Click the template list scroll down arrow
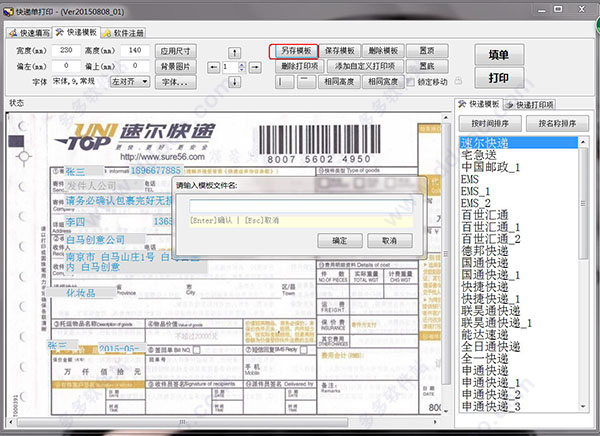 click(583, 407)
